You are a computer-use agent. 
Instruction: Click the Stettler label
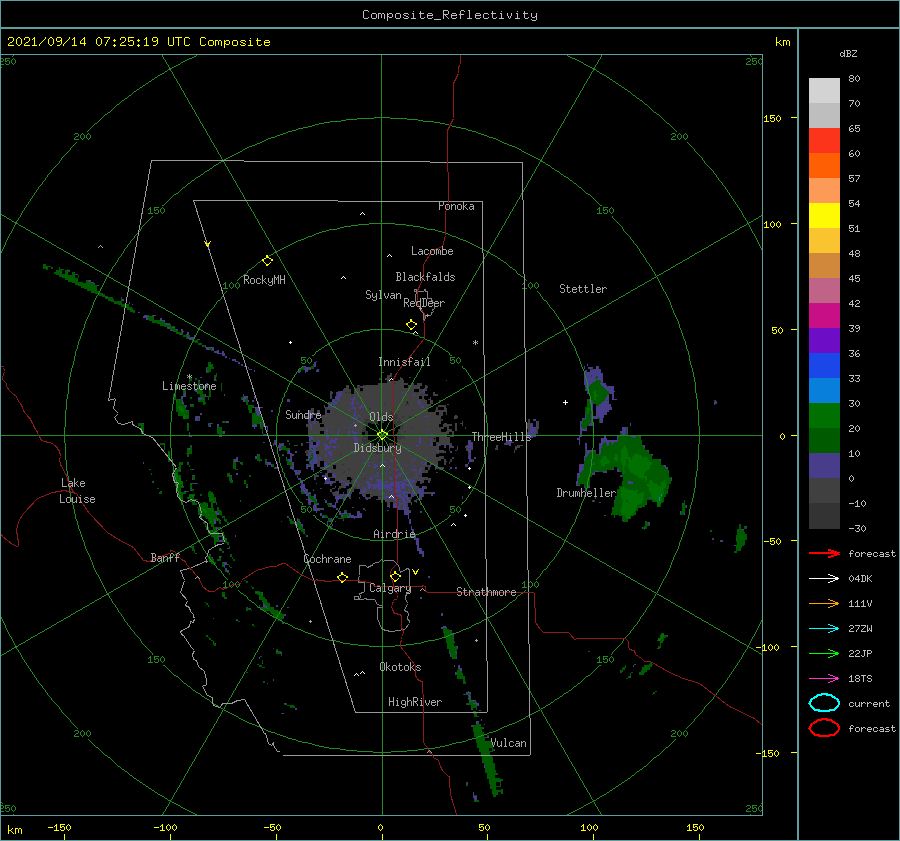click(x=583, y=289)
